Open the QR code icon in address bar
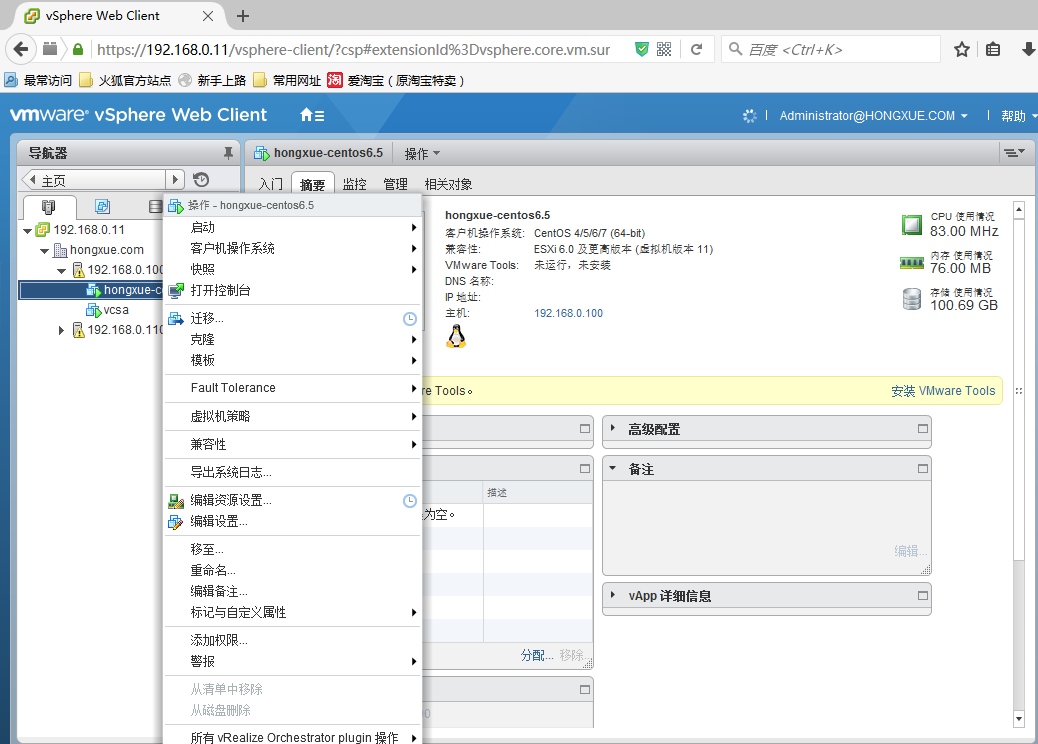Image resolution: width=1038 pixels, height=744 pixels. point(664,50)
